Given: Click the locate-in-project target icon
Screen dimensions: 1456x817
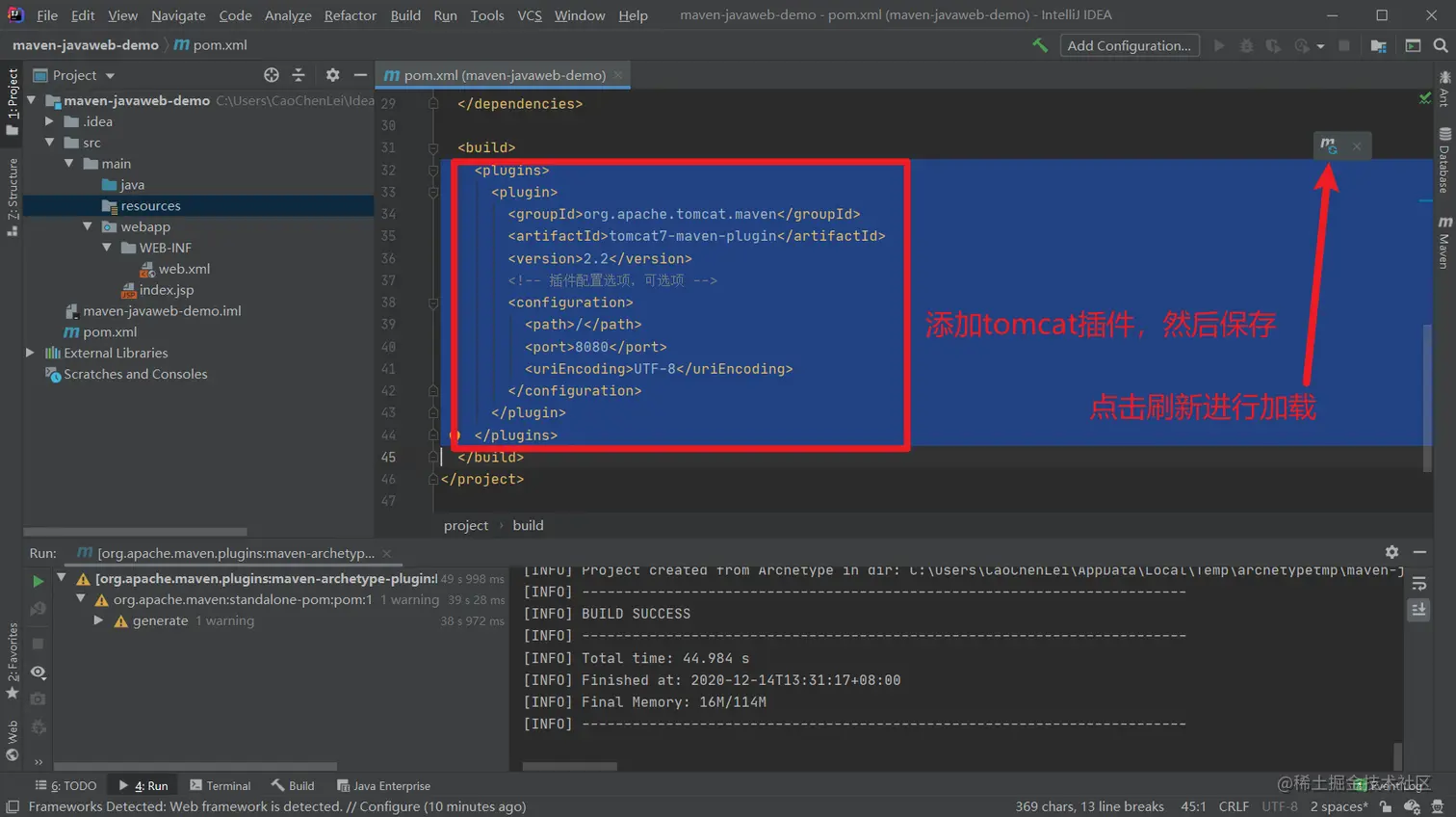Looking at the screenshot, I should 272,75.
